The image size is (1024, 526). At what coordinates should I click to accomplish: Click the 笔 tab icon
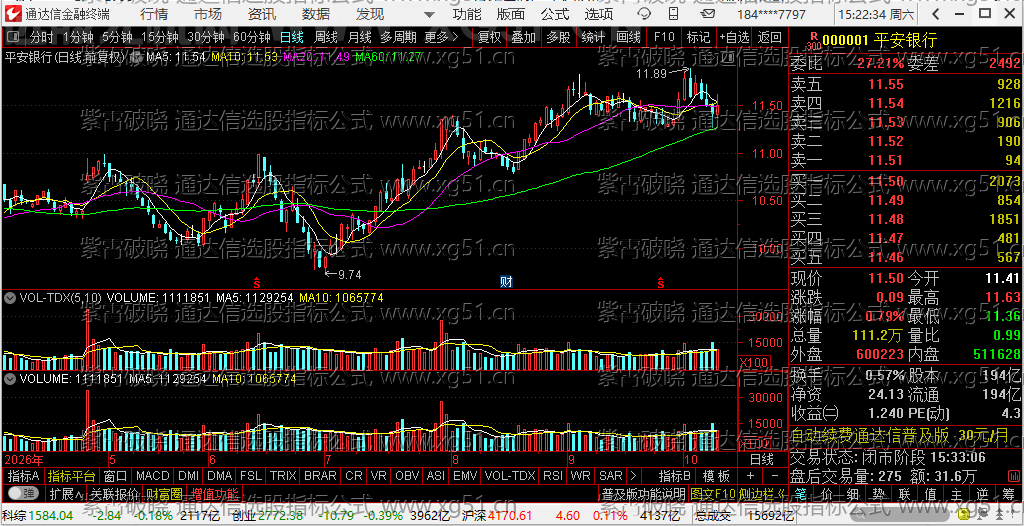pyautogui.click(x=801, y=493)
